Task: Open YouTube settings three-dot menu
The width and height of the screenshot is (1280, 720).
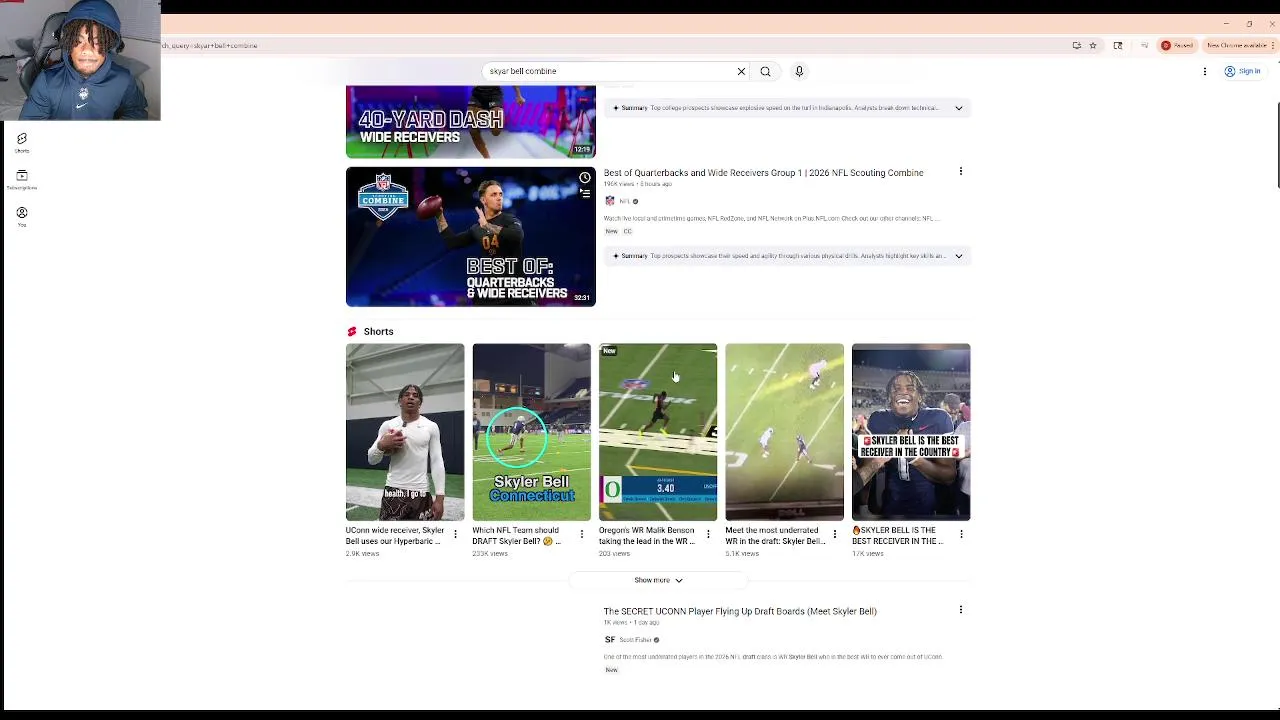Action: (x=1204, y=71)
